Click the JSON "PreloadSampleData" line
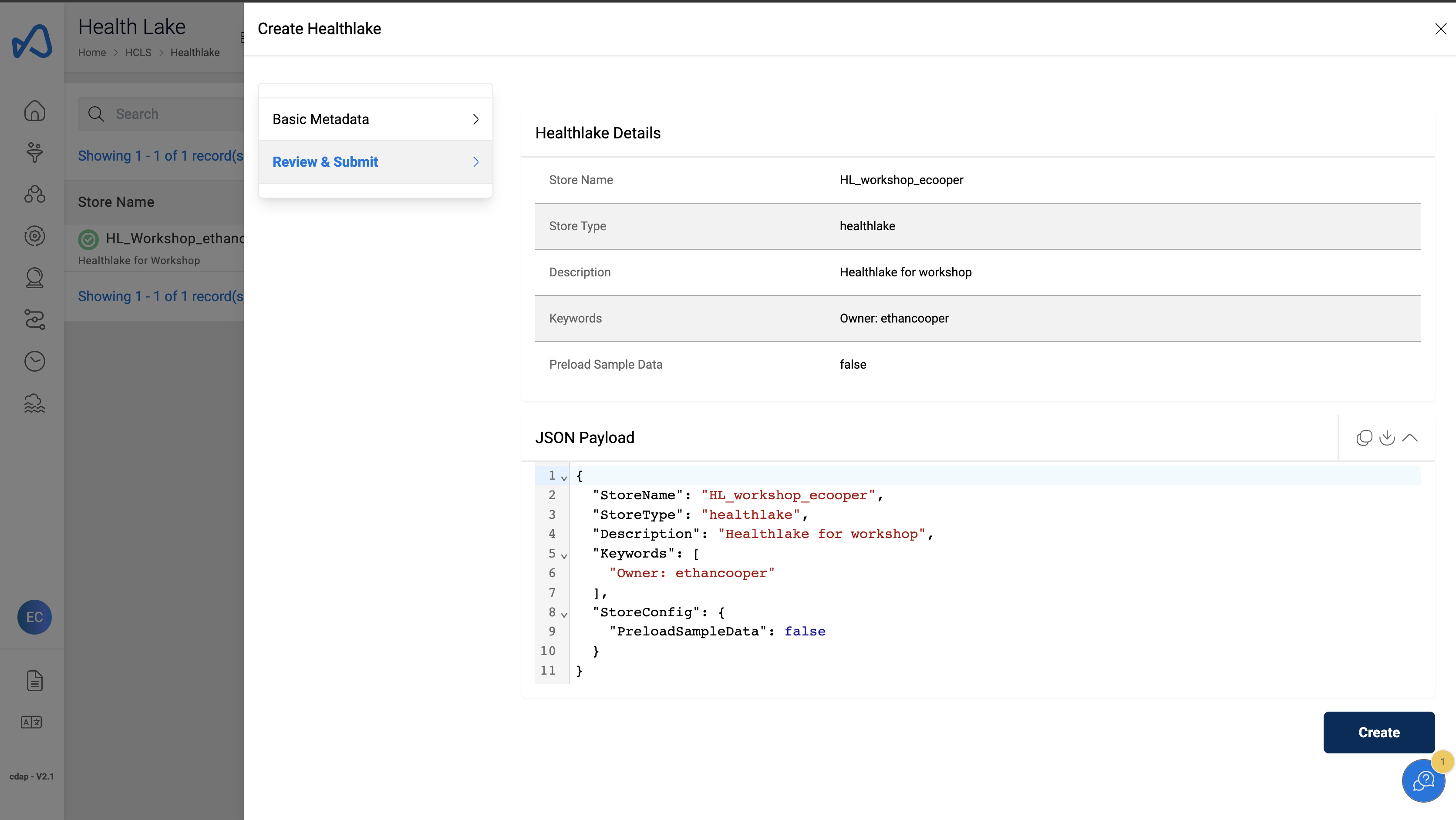The width and height of the screenshot is (1456, 820). click(x=717, y=631)
